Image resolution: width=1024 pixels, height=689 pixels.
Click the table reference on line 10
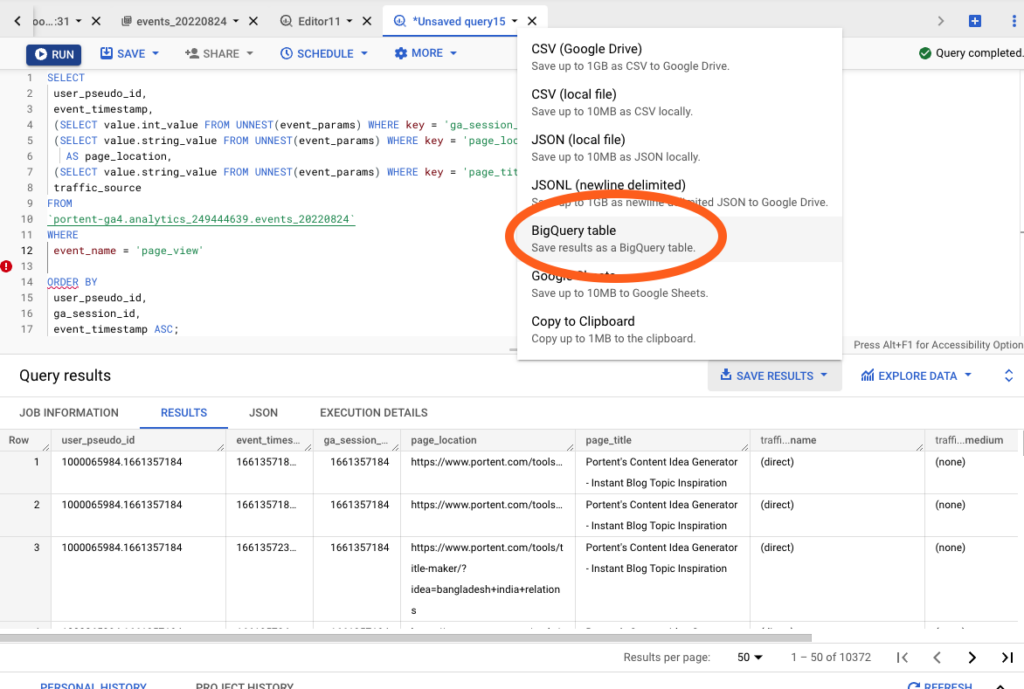[x=201, y=219]
